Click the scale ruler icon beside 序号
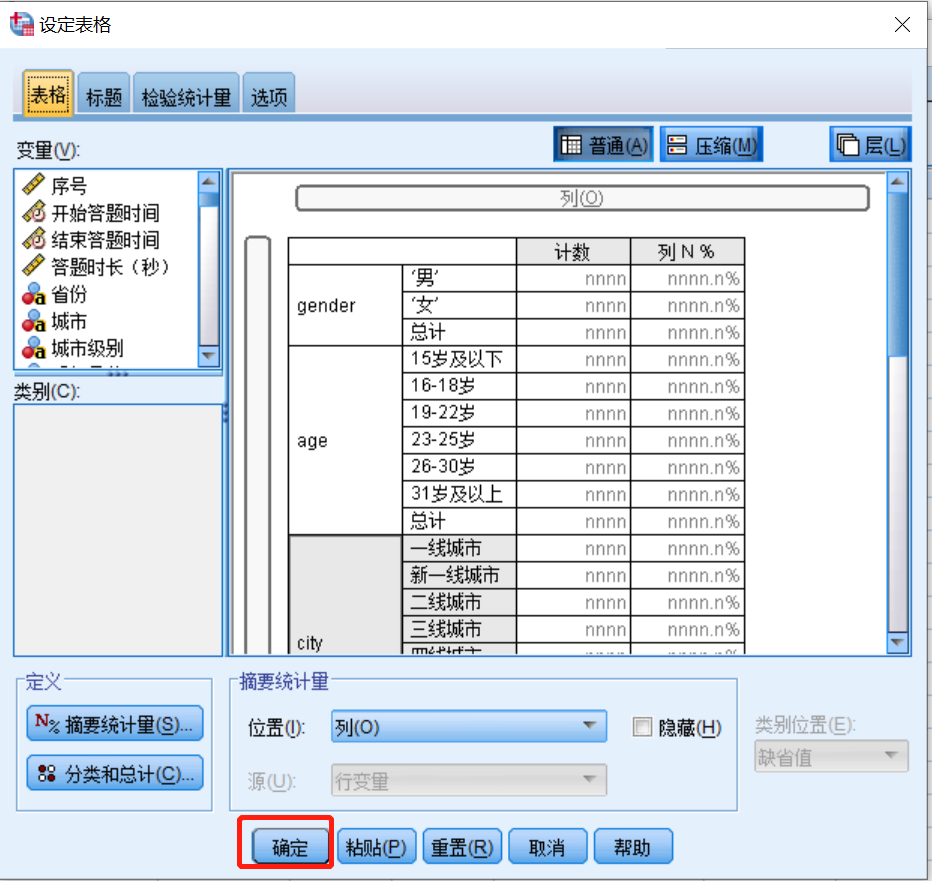 tap(34, 185)
